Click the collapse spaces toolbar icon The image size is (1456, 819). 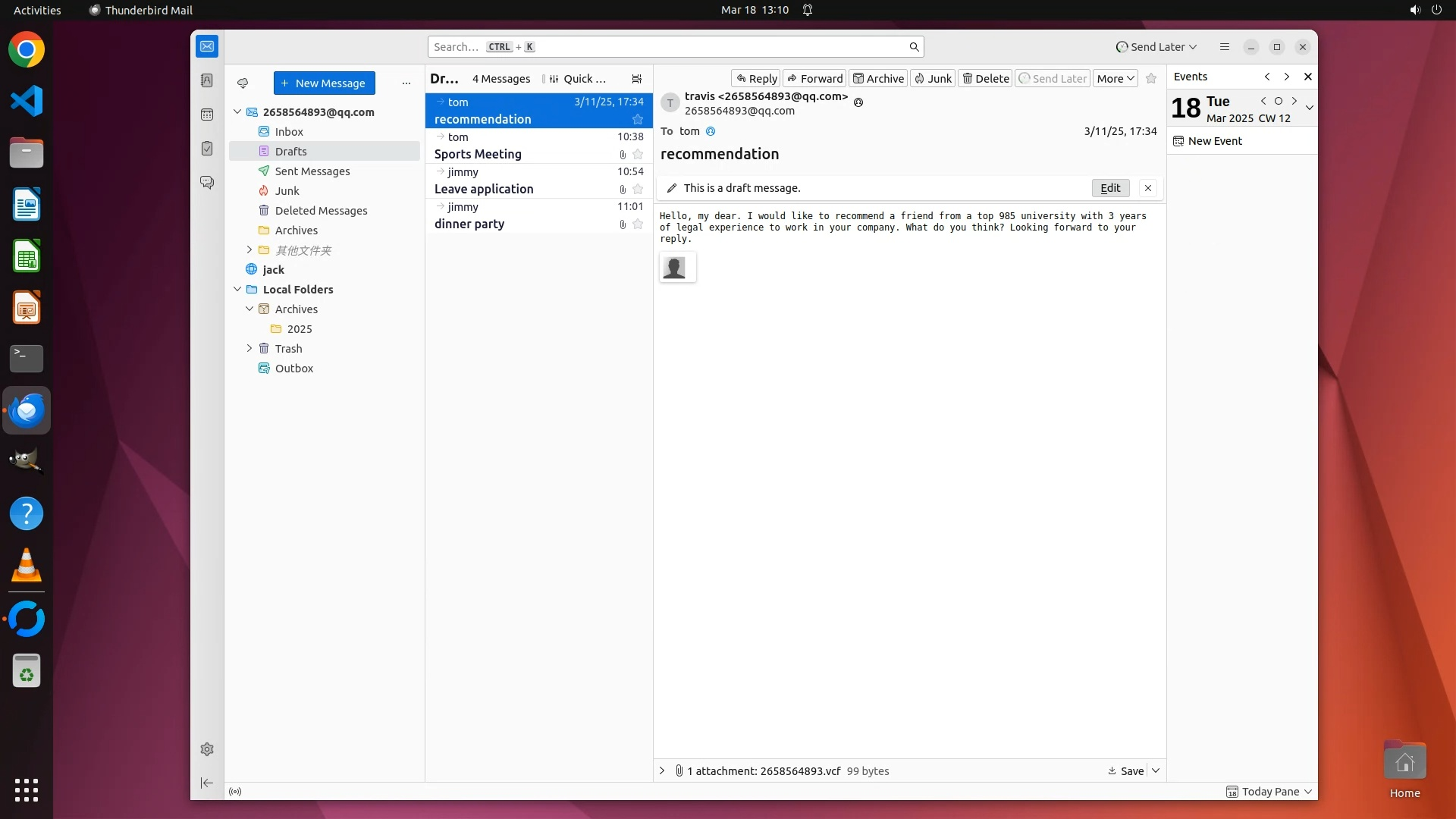[x=207, y=783]
